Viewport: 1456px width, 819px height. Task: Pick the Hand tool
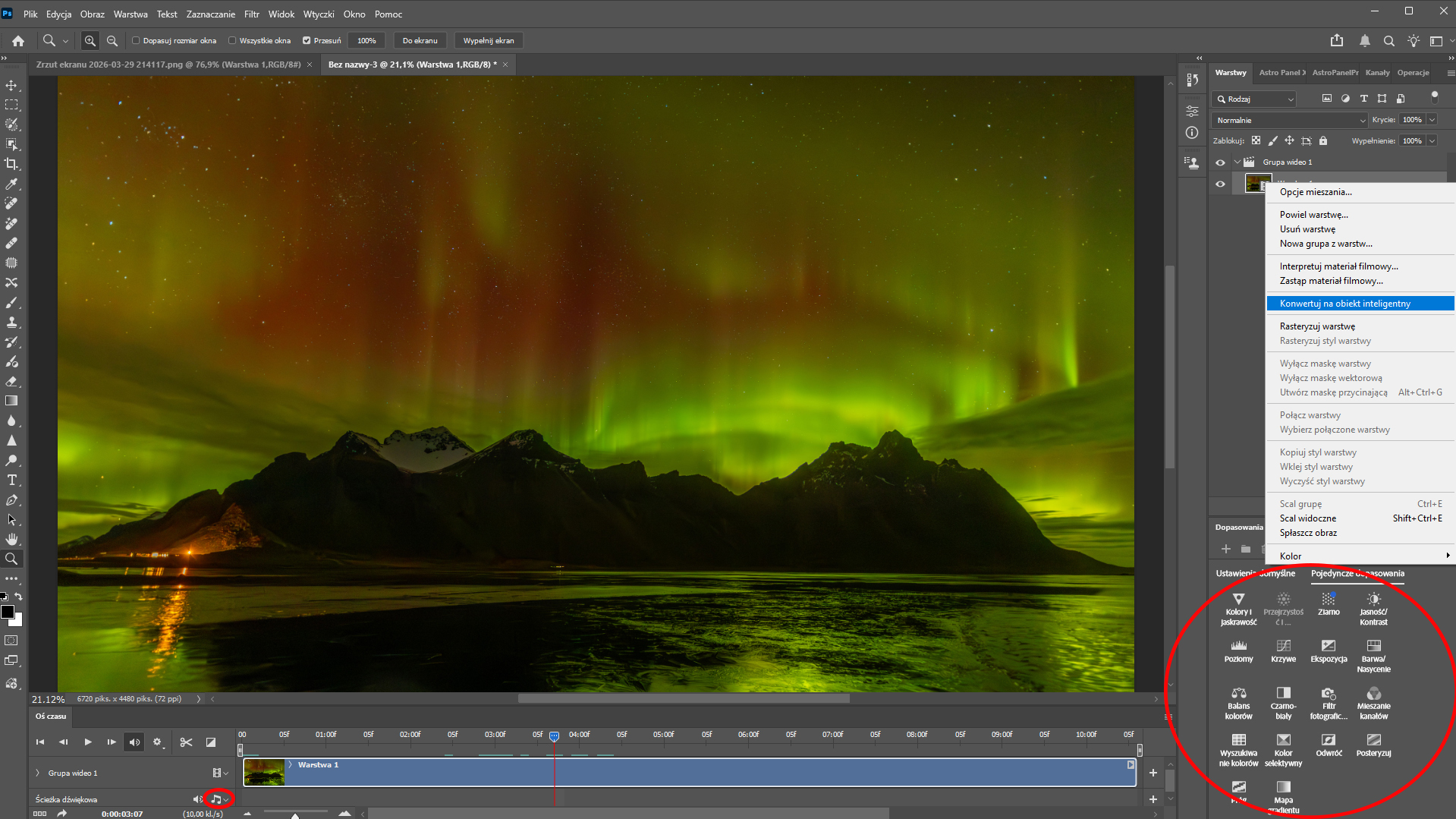(x=11, y=540)
